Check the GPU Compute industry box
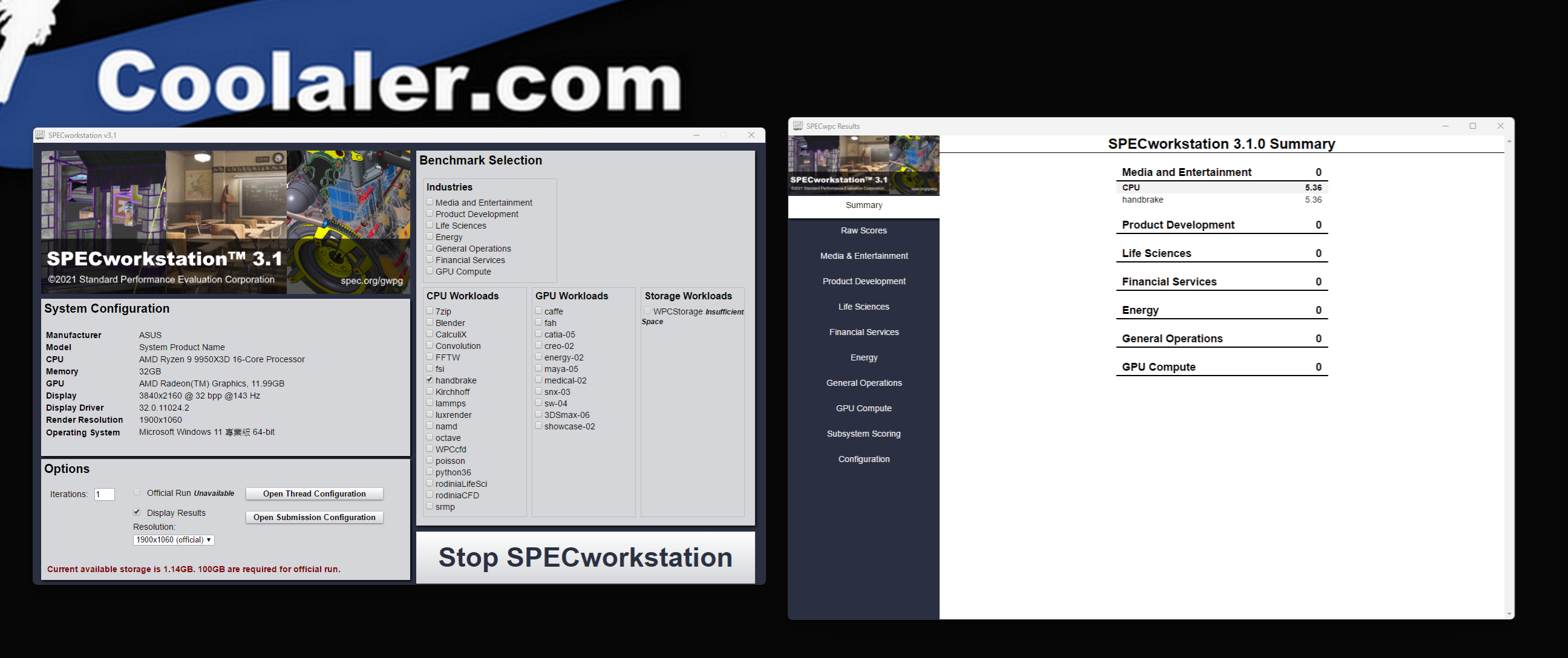The height and width of the screenshot is (658, 1568). pos(430,272)
